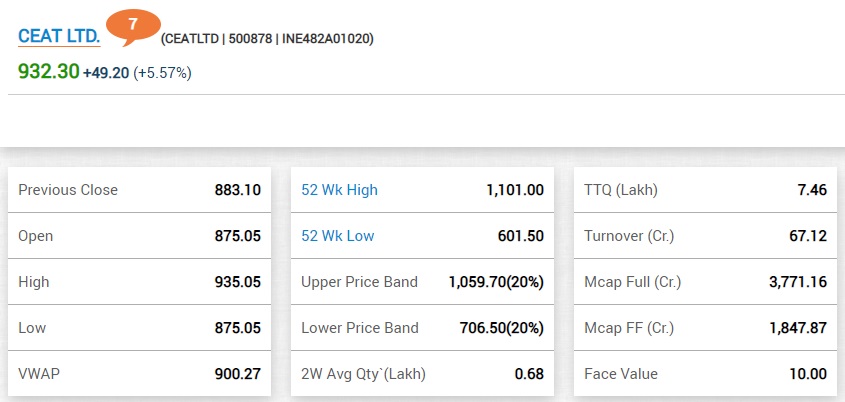Select the Mcap FF value 1,847.87
Image resolution: width=845 pixels, height=402 pixels.
pyautogui.click(x=798, y=328)
